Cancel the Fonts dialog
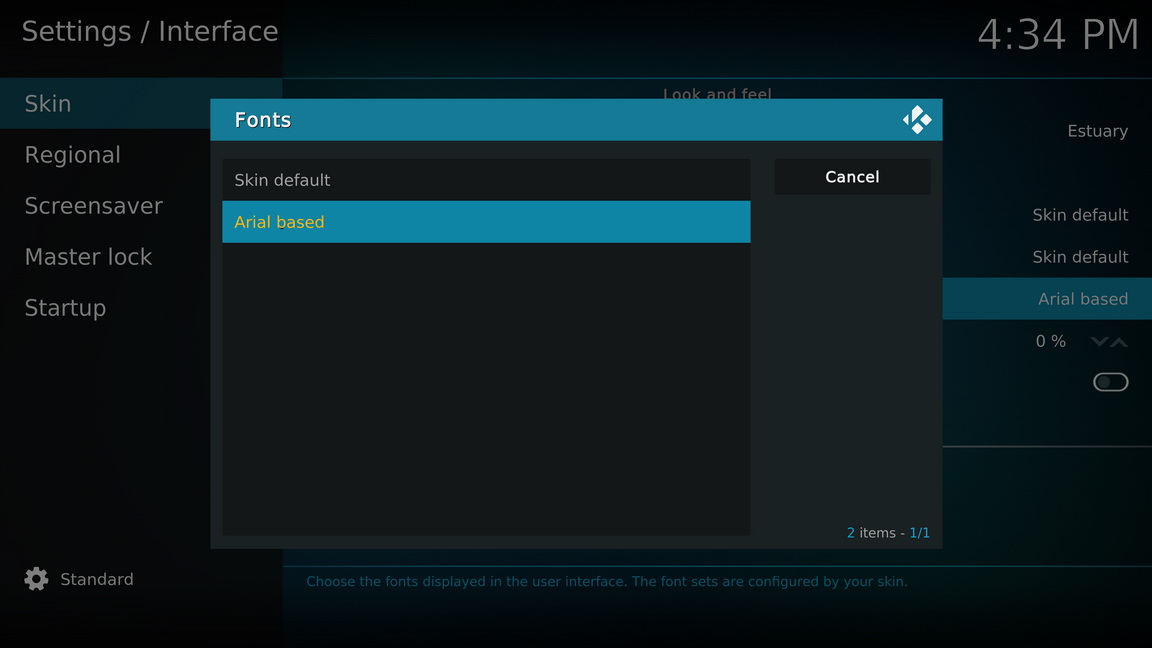Viewport: 1152px width, 648px height. click(852, 177)
